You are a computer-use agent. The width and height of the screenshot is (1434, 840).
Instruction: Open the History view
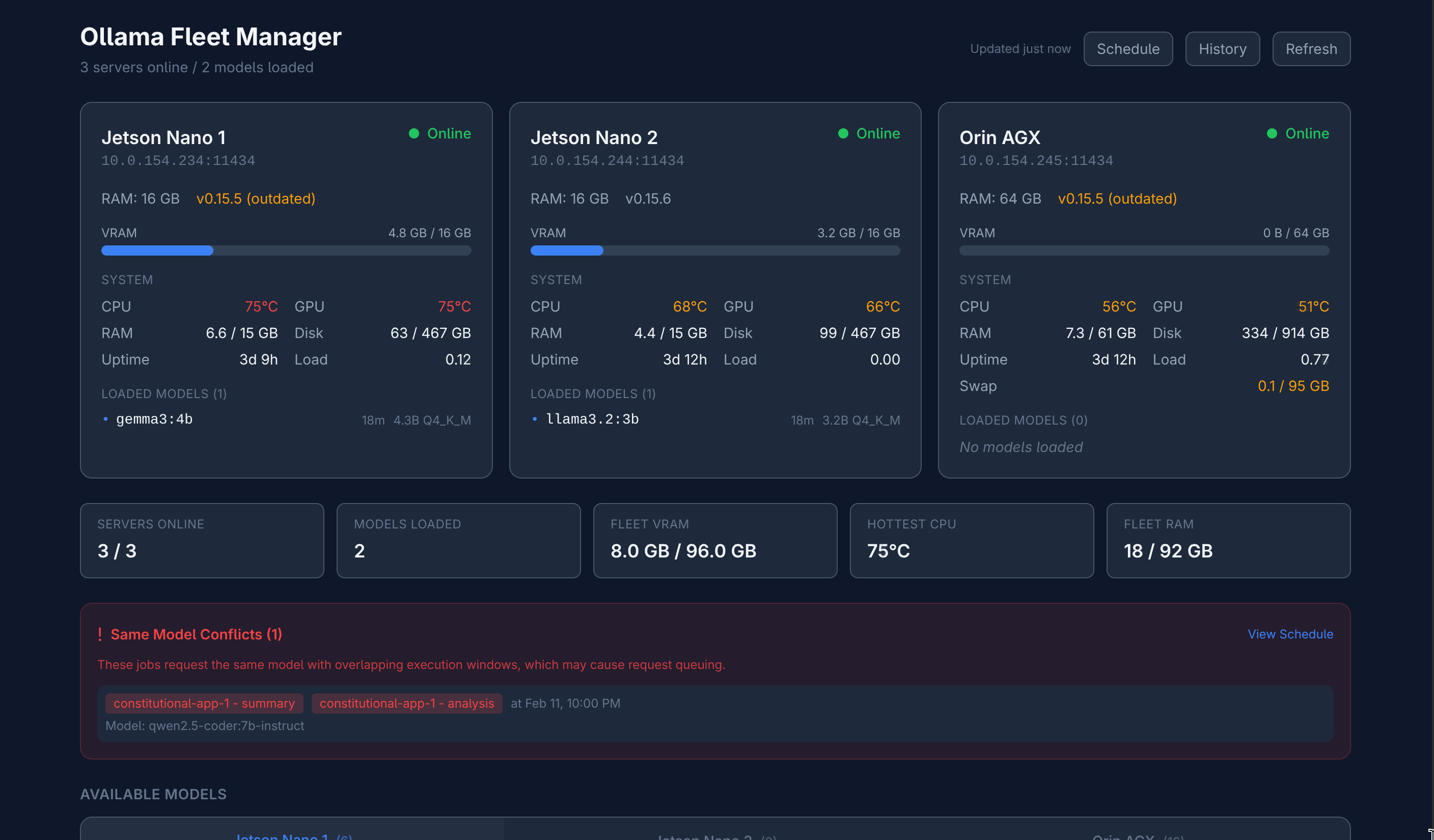coord(1222,49)
